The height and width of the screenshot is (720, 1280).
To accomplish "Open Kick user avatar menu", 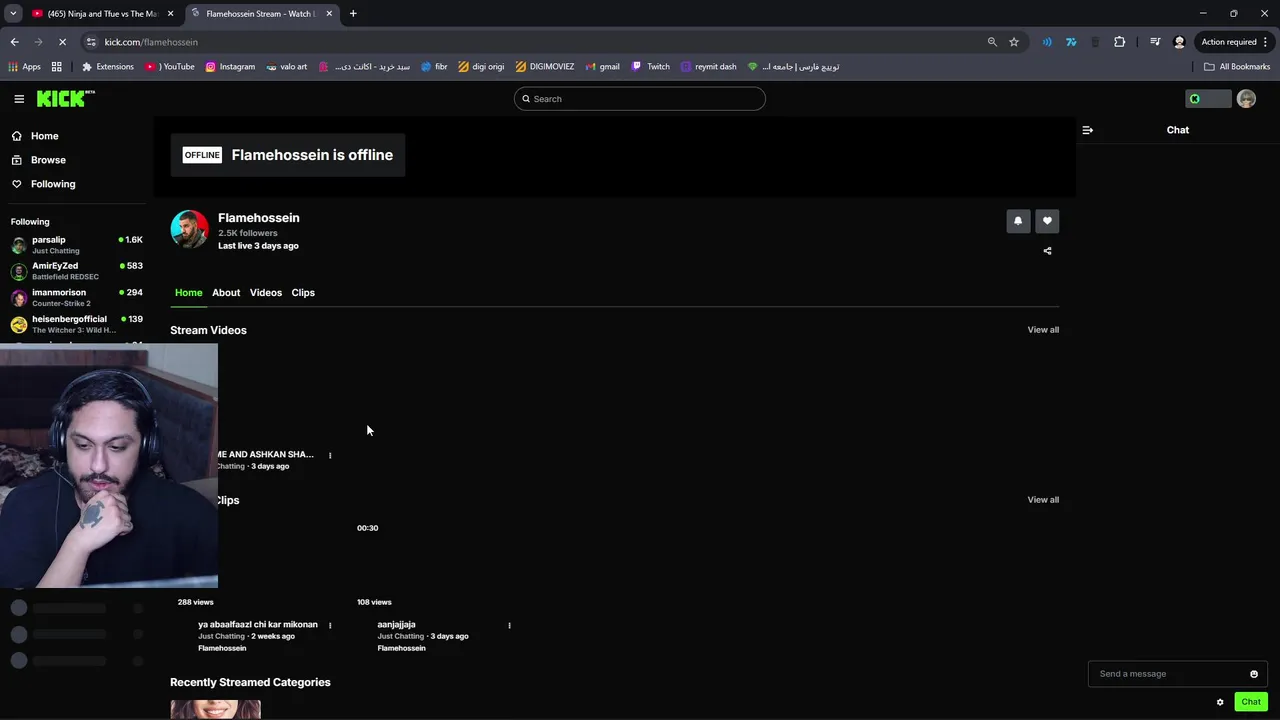I will [x=1246, y=99].
